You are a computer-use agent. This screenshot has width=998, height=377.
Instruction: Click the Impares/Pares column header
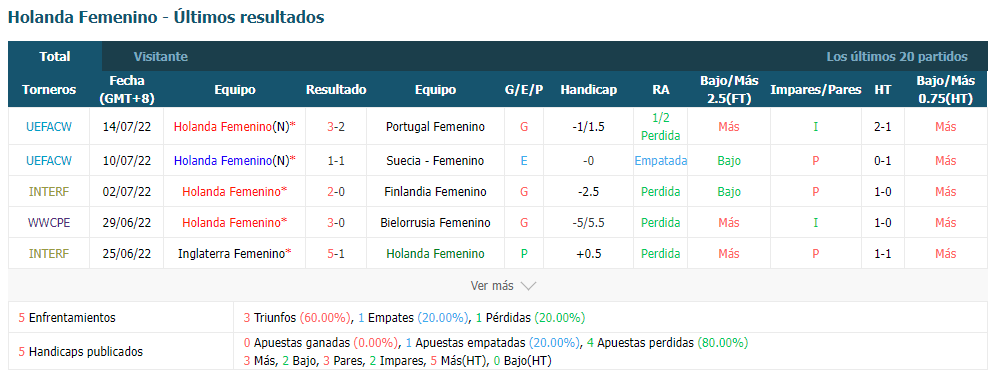[815, 90]
